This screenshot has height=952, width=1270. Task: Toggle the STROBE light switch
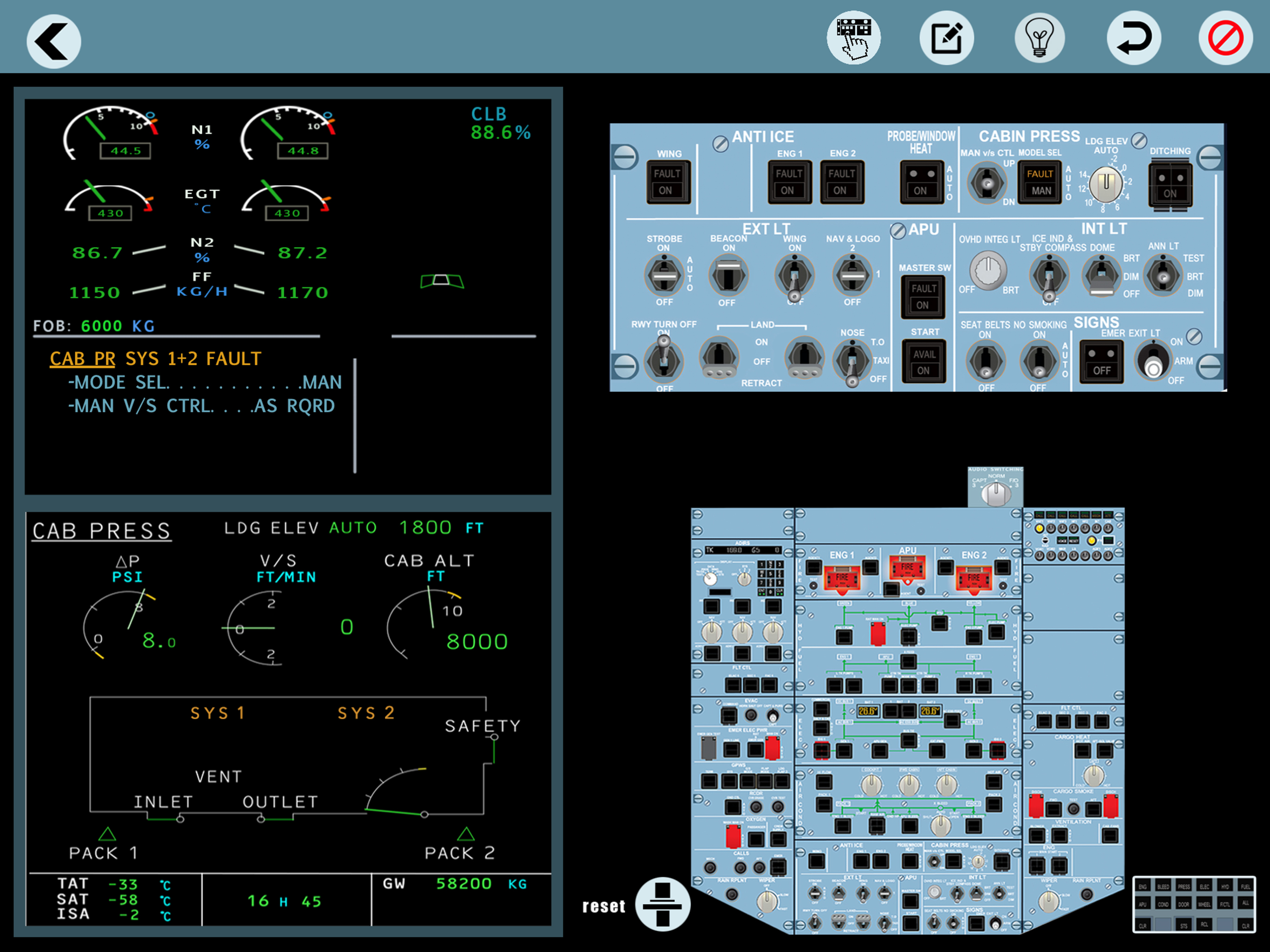(x=664, y=275)
